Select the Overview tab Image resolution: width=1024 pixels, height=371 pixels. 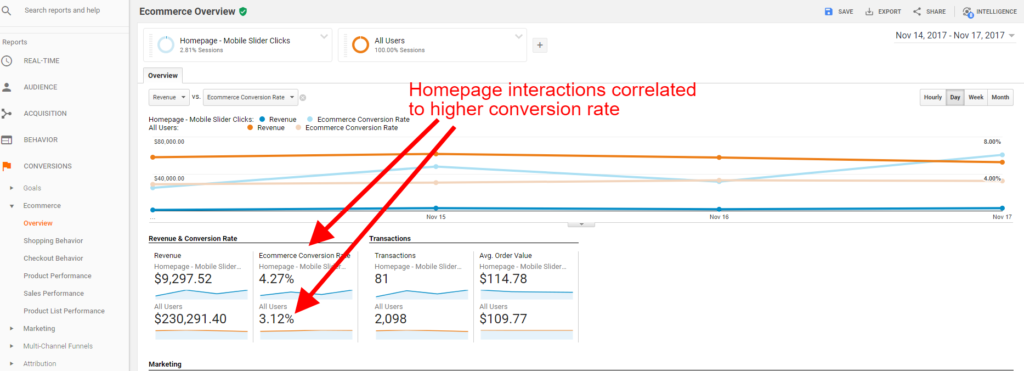(x=162, y=76)
